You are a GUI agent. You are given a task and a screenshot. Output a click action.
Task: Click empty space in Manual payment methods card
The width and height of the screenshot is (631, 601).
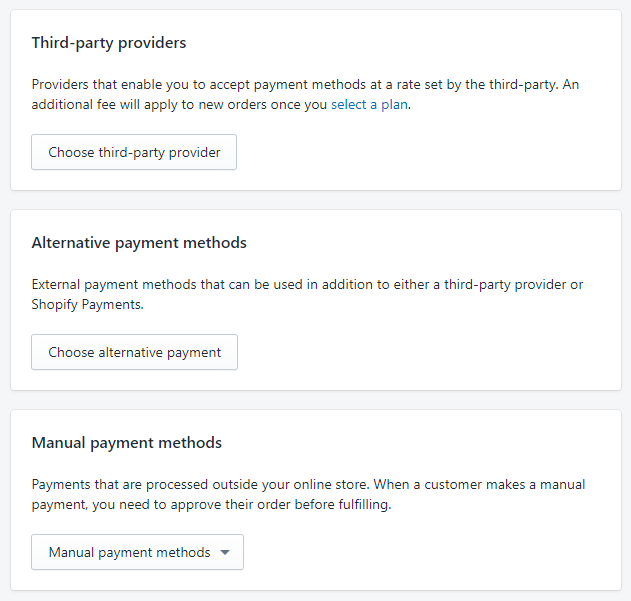(450, 552)
